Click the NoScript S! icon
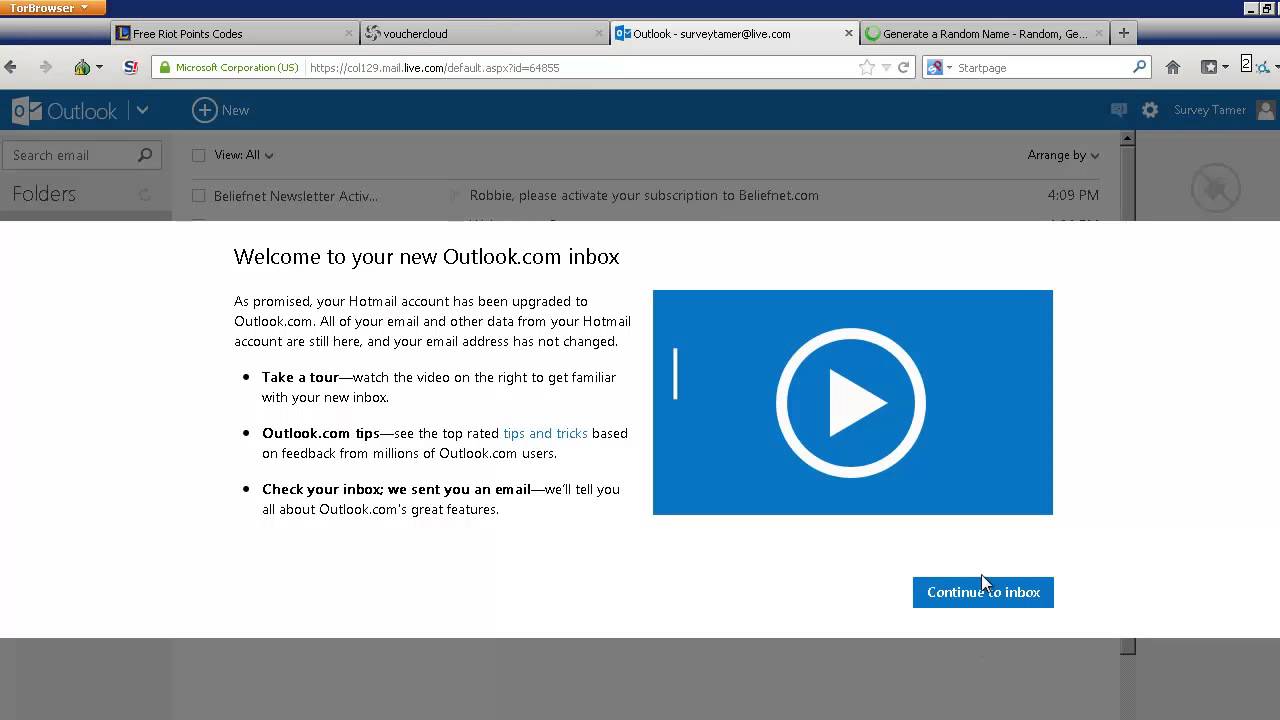The image size is (1280, 720). (130, 67)
